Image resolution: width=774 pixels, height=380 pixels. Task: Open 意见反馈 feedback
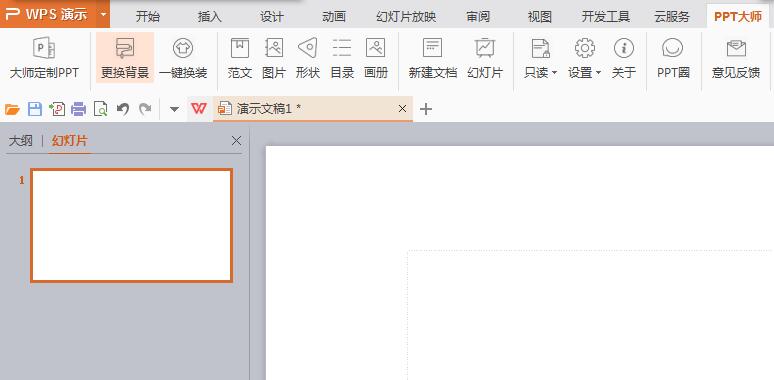pyautogui.click(x=736, y=59)
